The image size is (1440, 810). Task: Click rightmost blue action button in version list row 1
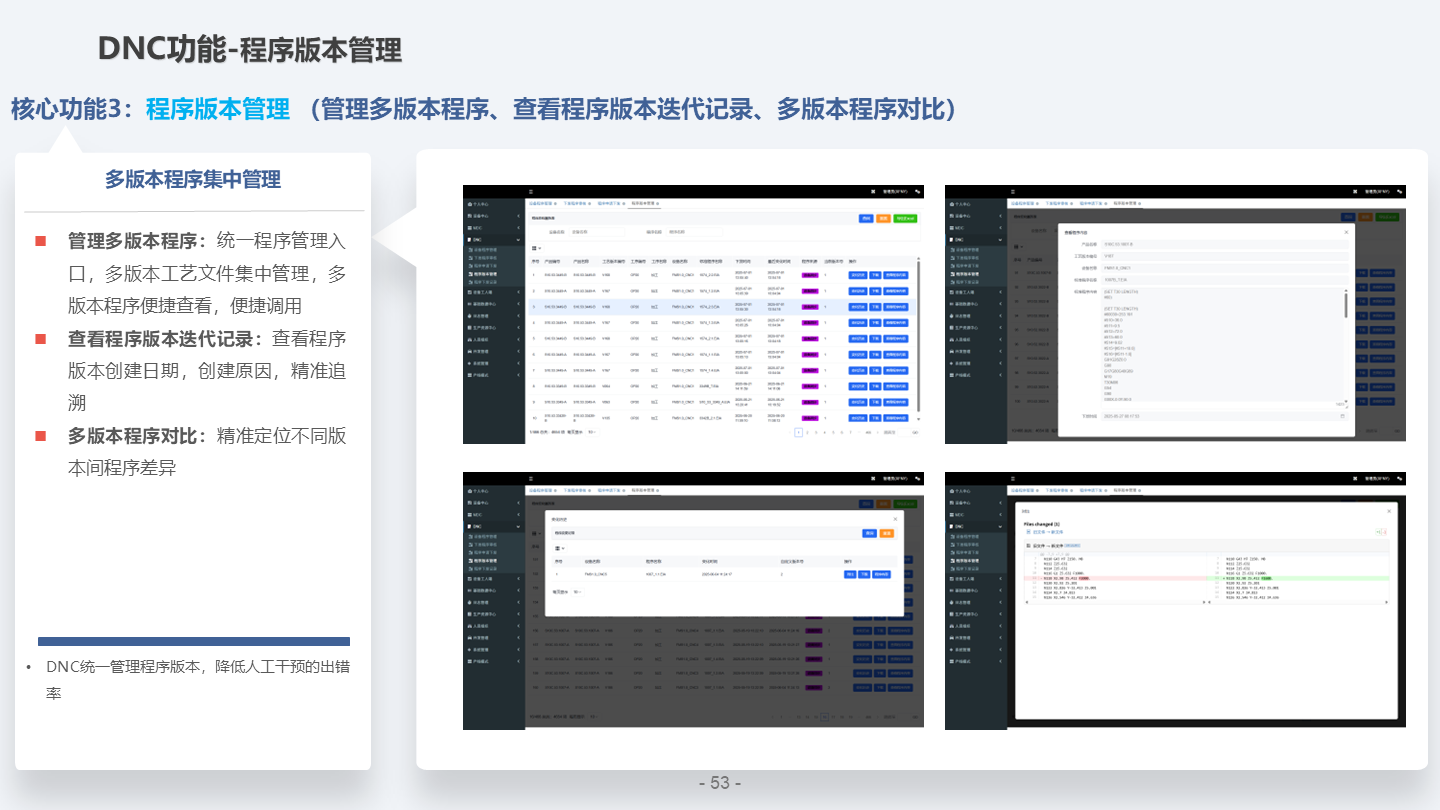tap(896, 275)
